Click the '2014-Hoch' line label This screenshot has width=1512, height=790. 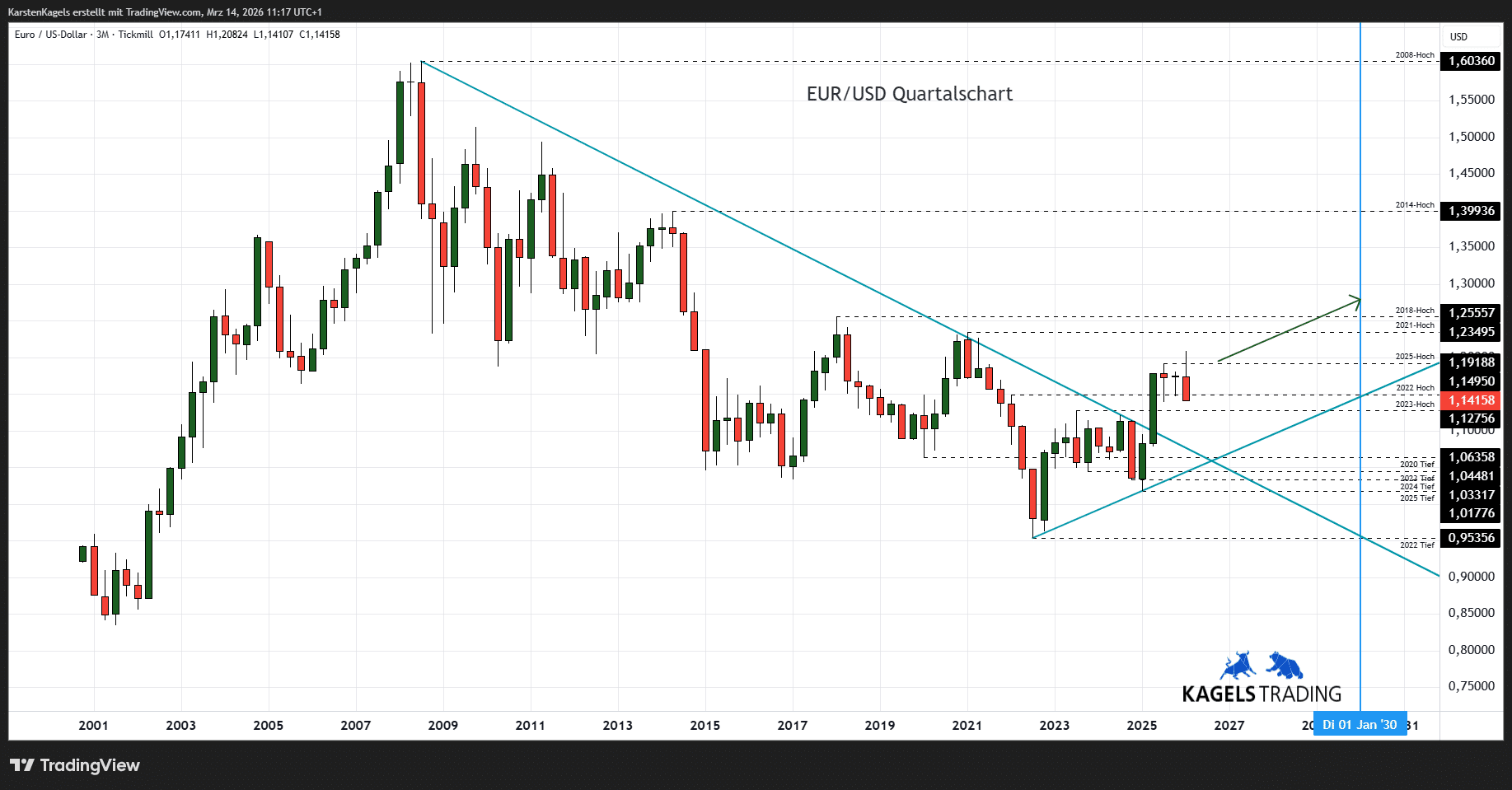[1414, 205]
